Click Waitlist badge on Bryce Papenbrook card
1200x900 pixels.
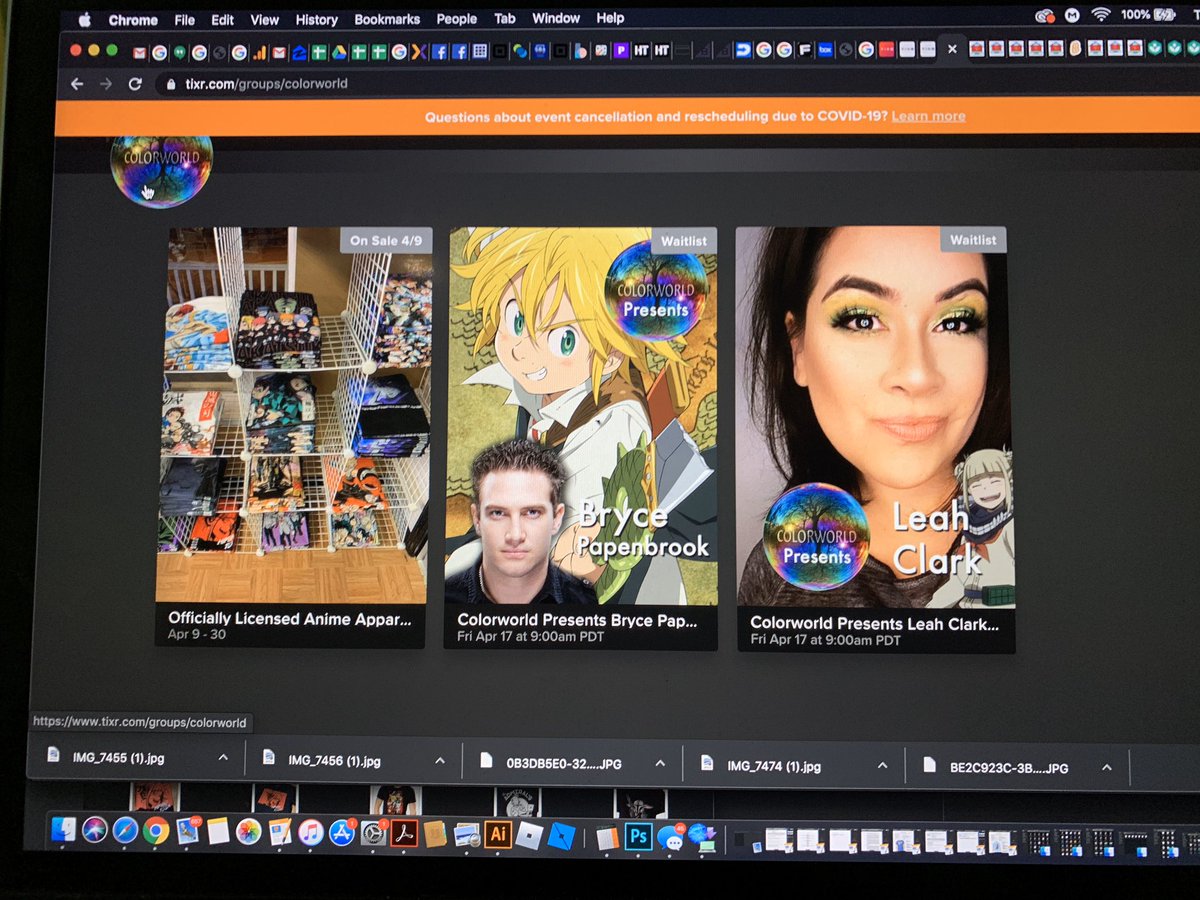tap(684, 241)
